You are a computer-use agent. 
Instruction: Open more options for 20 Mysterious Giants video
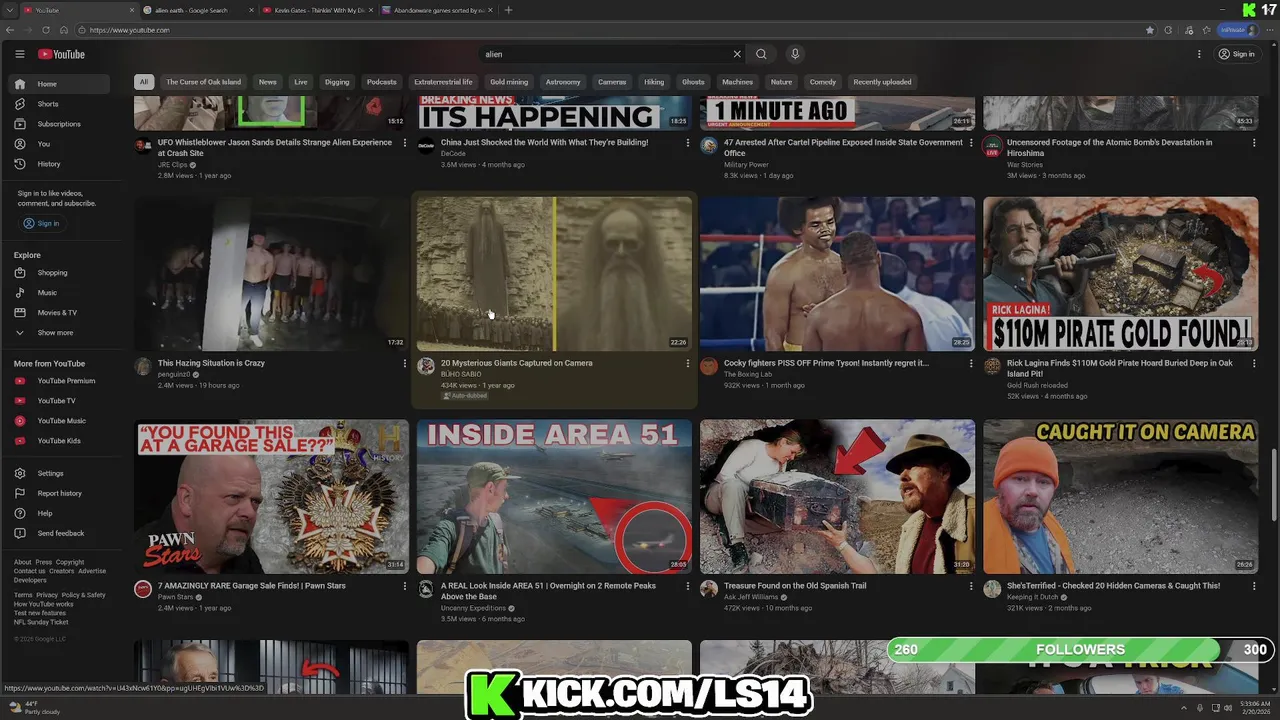[x=687, y=364]
